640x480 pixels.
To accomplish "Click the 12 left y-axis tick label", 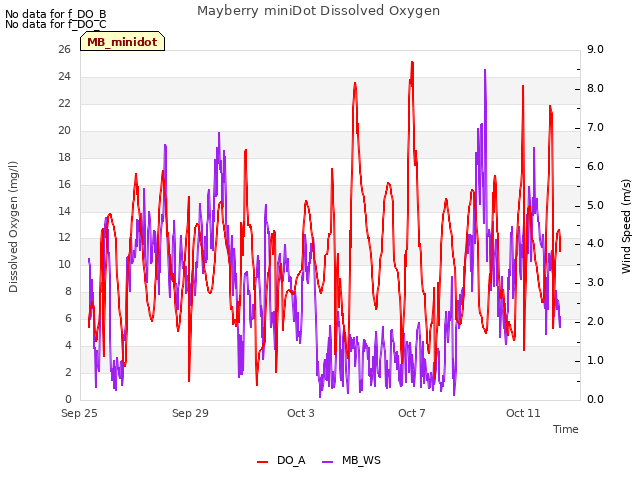I will [x=64, y=238].
